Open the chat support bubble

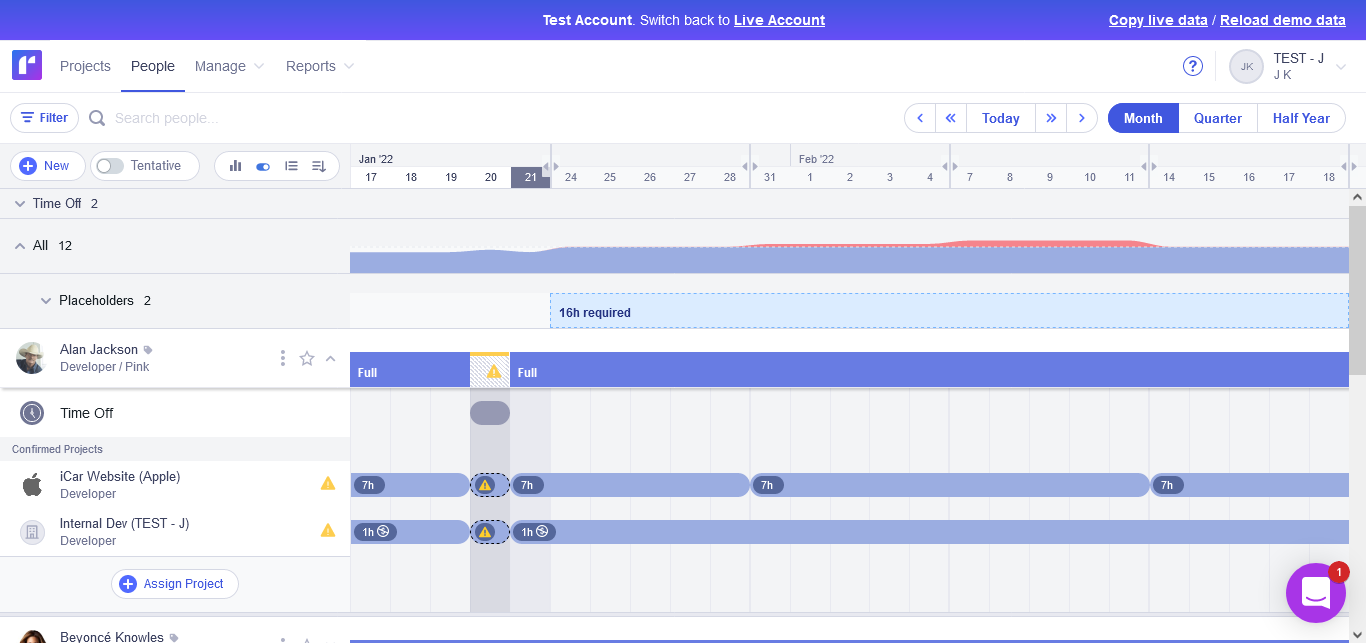[1316, 593]
